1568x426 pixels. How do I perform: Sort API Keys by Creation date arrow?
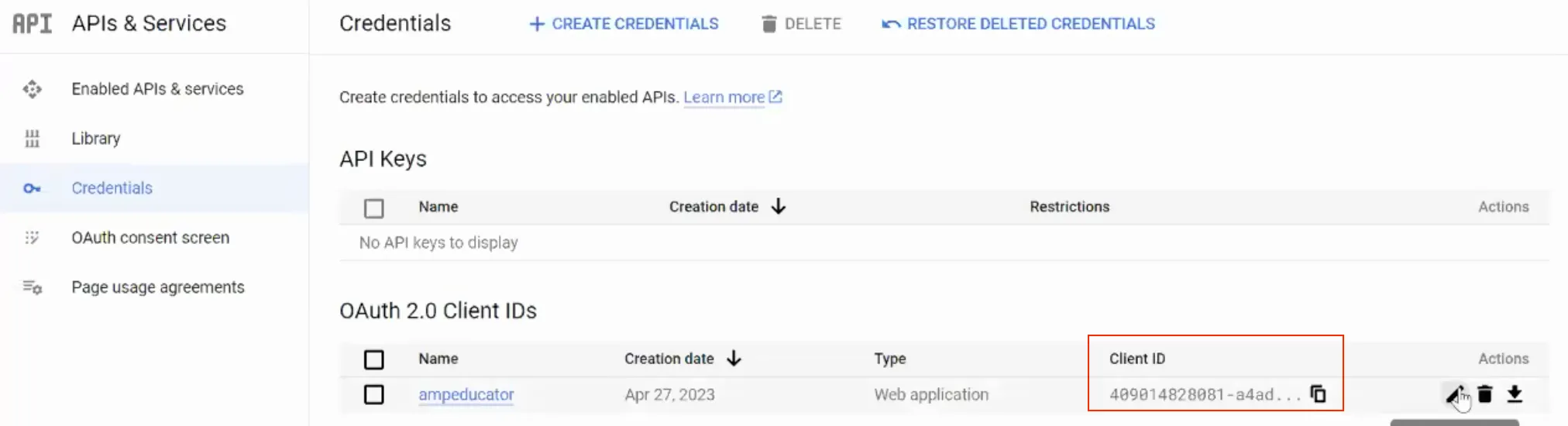(x=779, y=207)
